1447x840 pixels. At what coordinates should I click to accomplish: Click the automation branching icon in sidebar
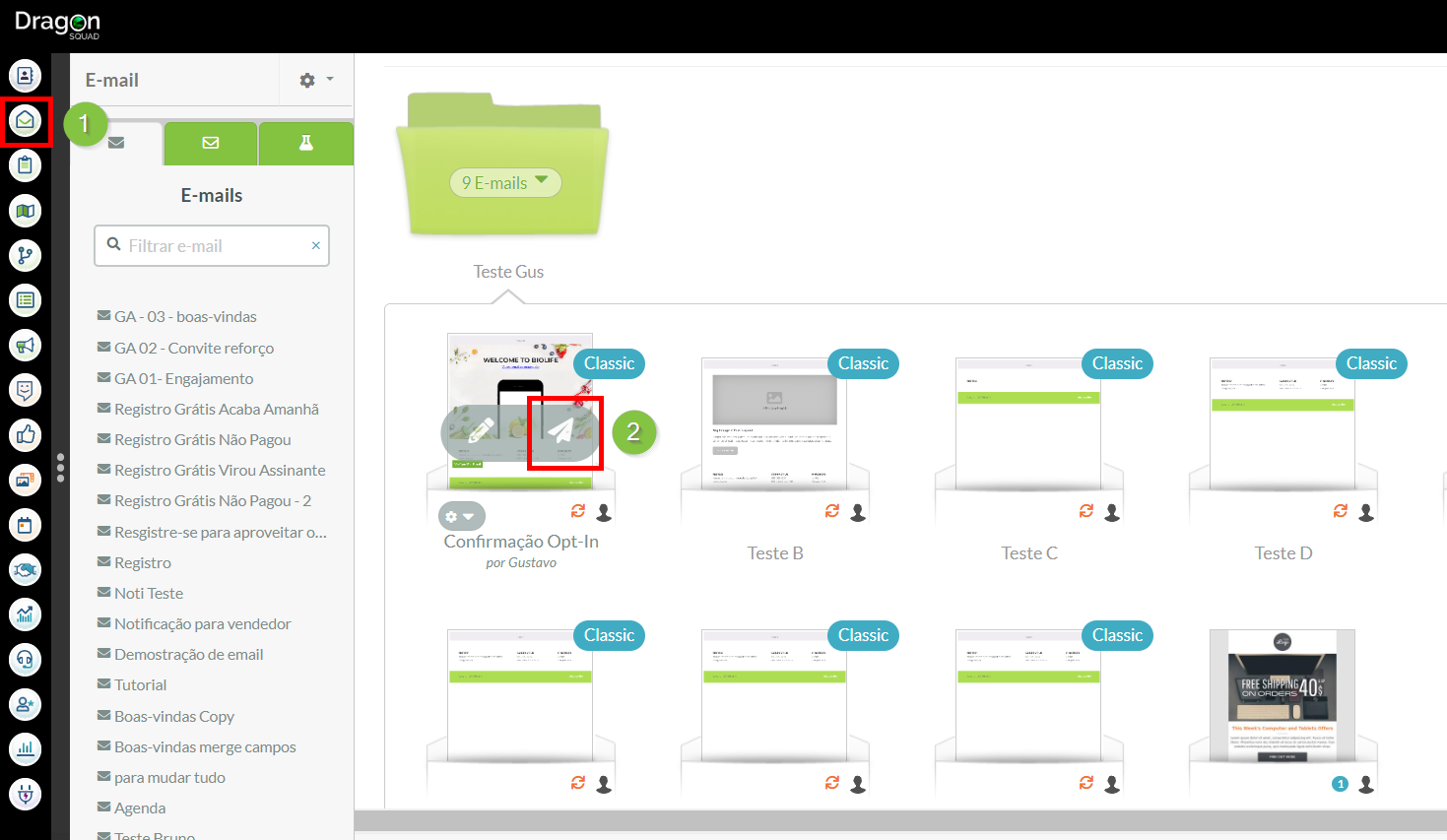tap(25, 255)
